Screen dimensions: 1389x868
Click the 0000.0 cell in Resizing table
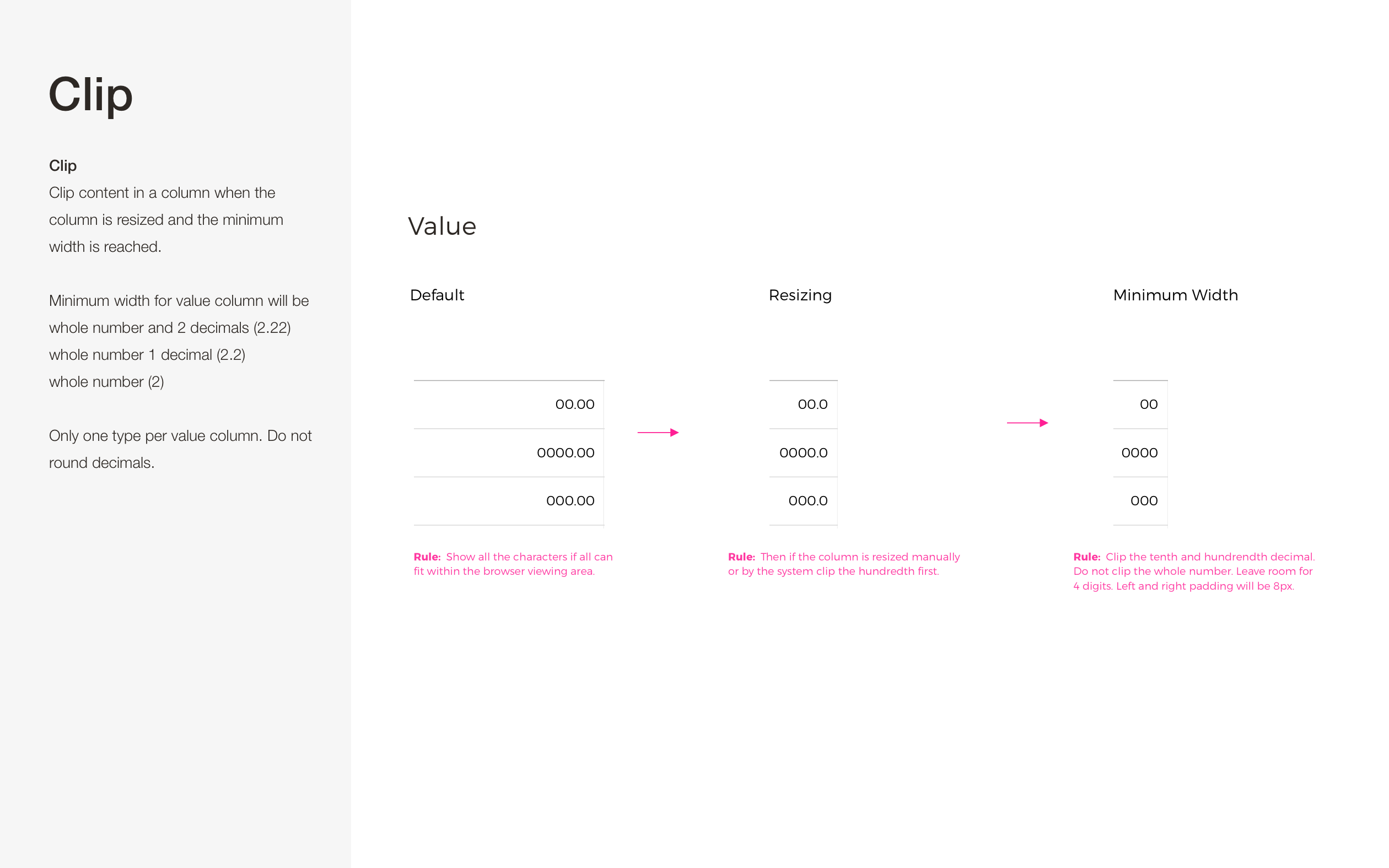[803, 452]
